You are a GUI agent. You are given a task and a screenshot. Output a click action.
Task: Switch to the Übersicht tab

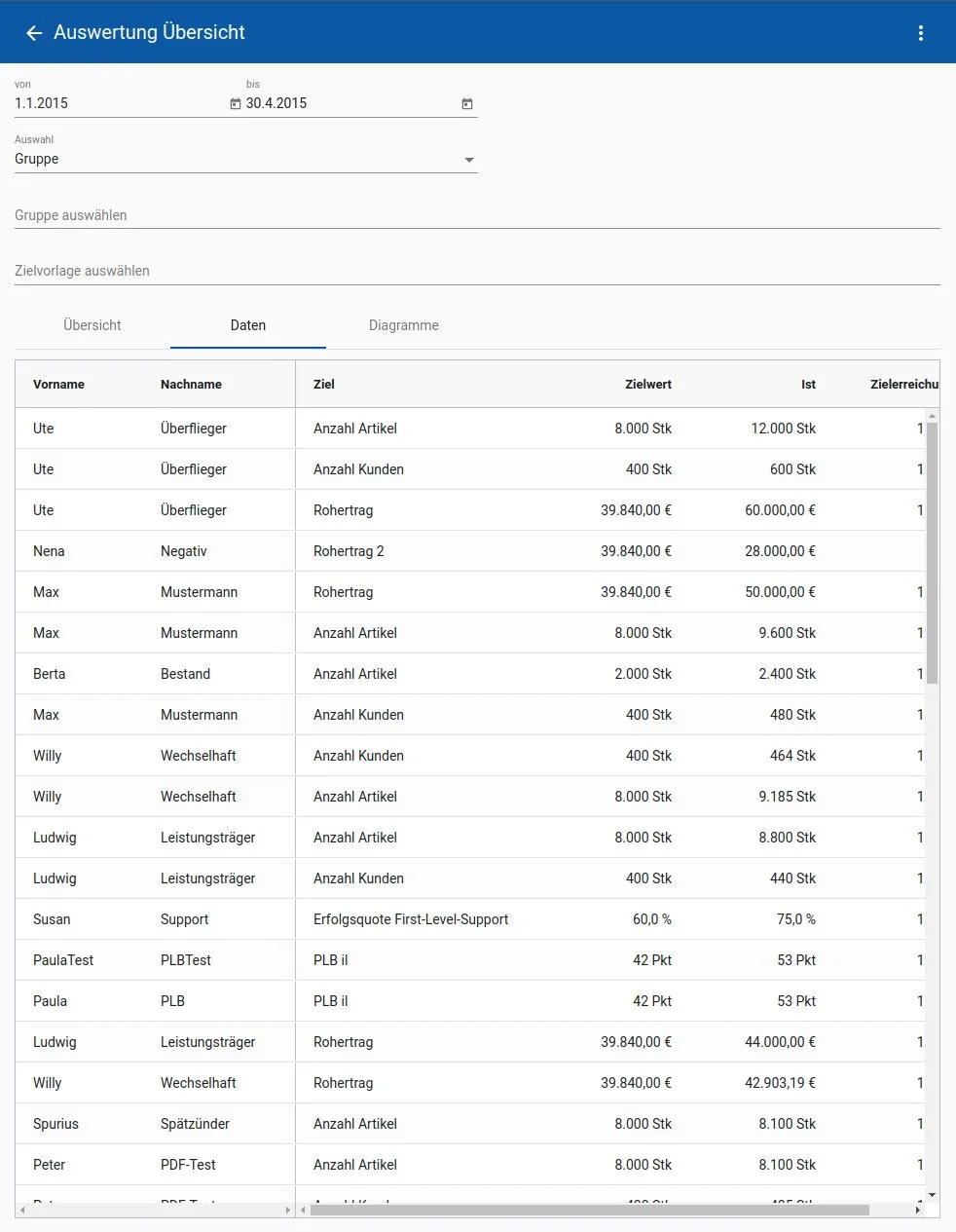coord(92,325)
